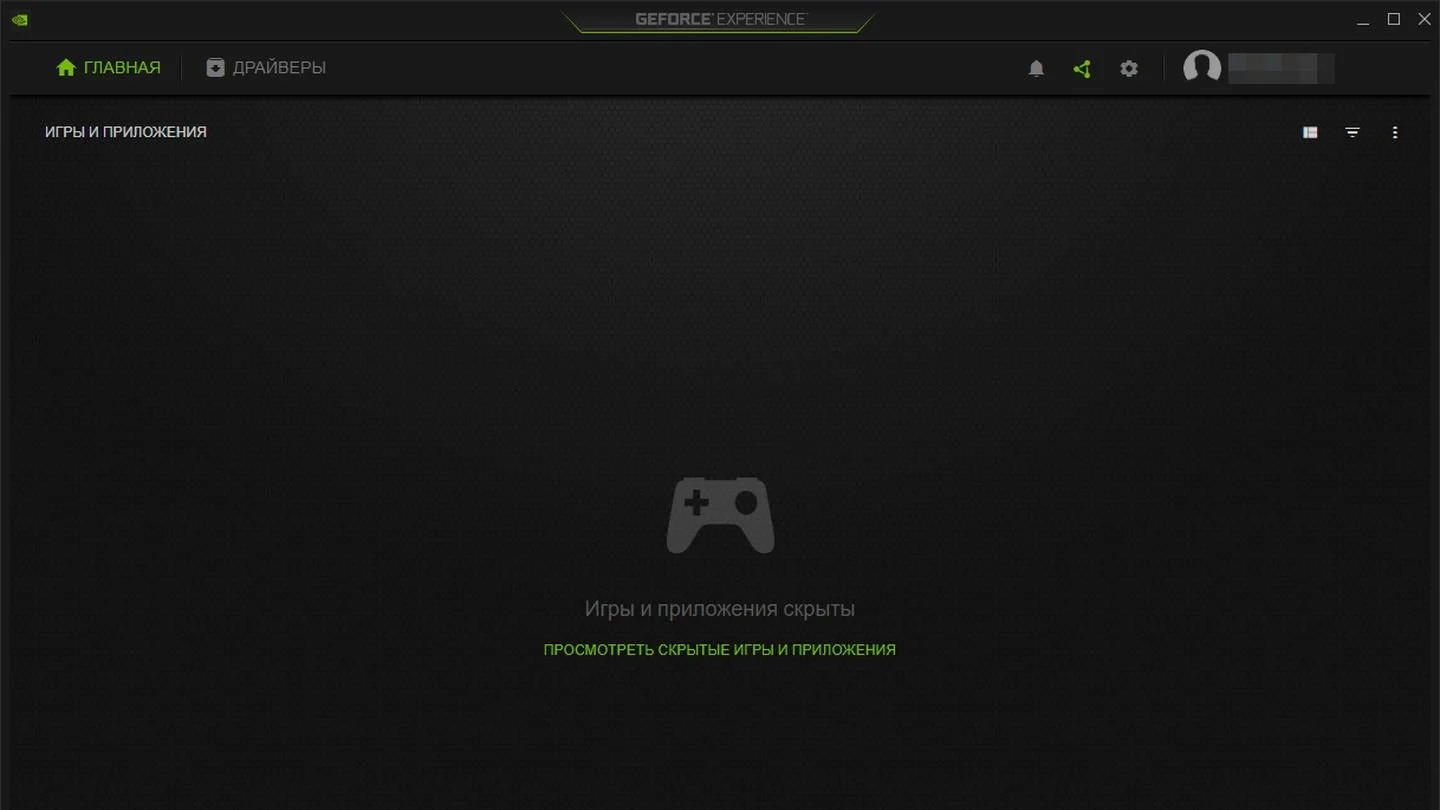
Task: Click the NVIDIA logo icon in title bar
Action: pos(19,19)
